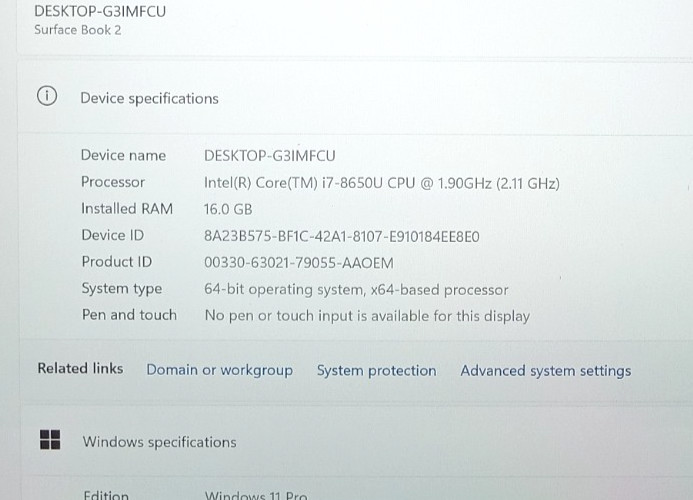Expand the Device specifications section header
This screenshot has width=693, height=500.
355,97
